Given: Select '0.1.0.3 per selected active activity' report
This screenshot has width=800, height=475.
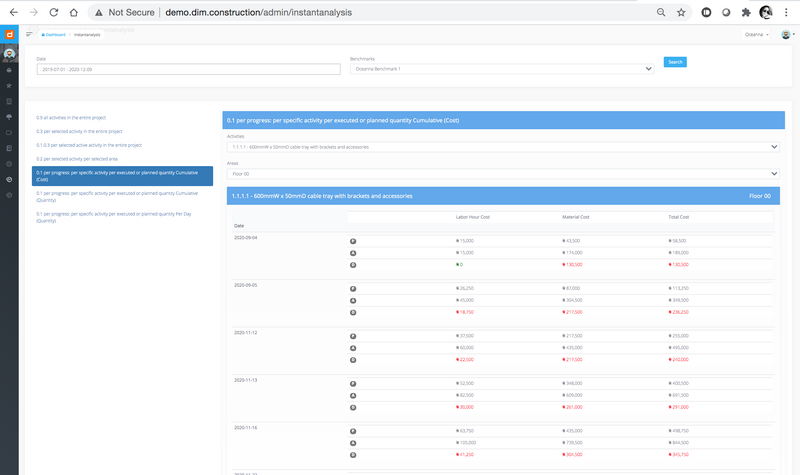Looking at the screenshot, I should [x=89, y=145].
